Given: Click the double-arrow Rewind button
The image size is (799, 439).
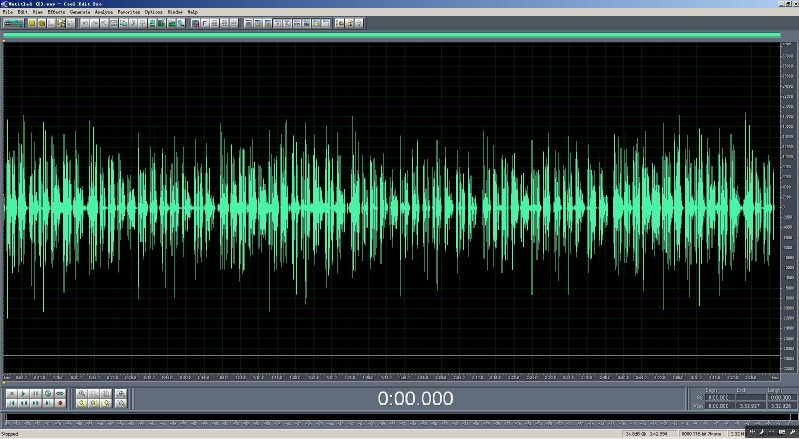Looking at the screenshot, I should pos(23,403).
